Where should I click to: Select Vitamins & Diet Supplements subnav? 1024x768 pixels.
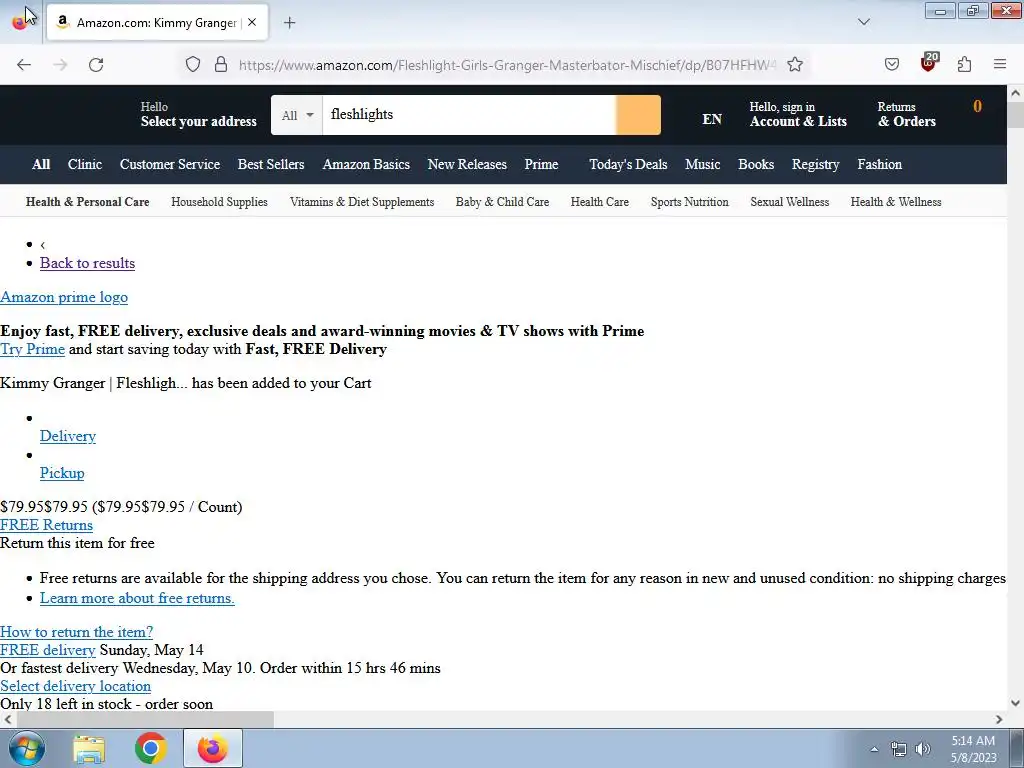click(x=362, y=202)
